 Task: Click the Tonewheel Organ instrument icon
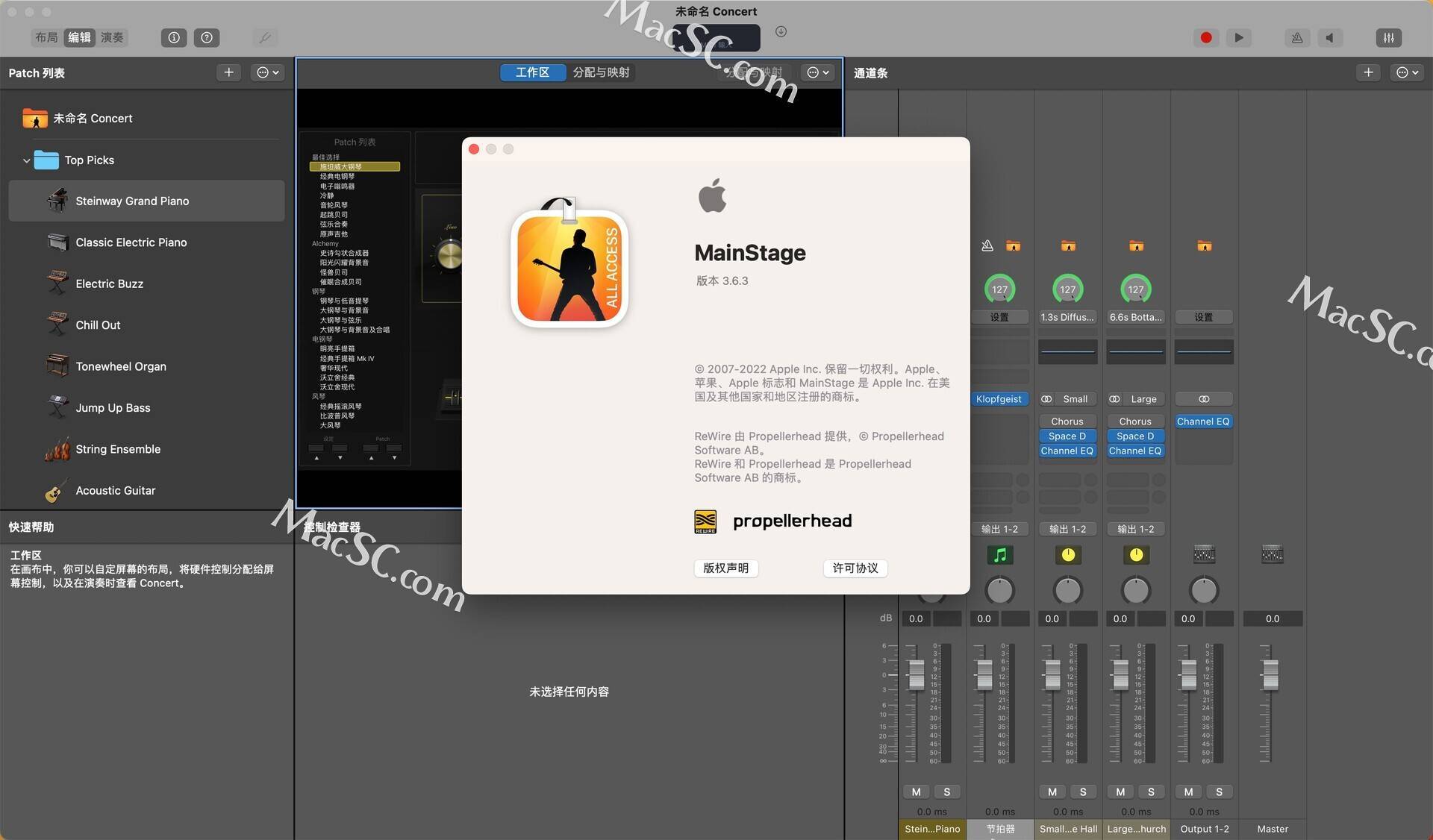point(57,366)
